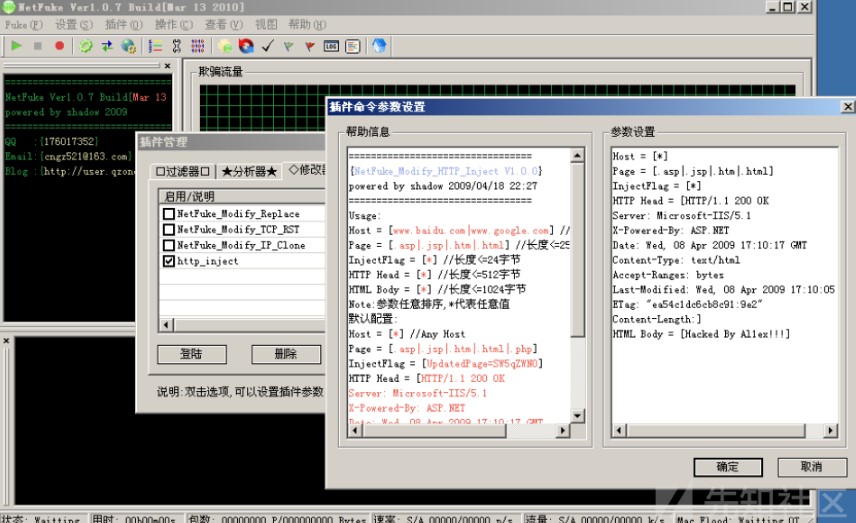Confirm settings with the 确定 button

point(728,467)
